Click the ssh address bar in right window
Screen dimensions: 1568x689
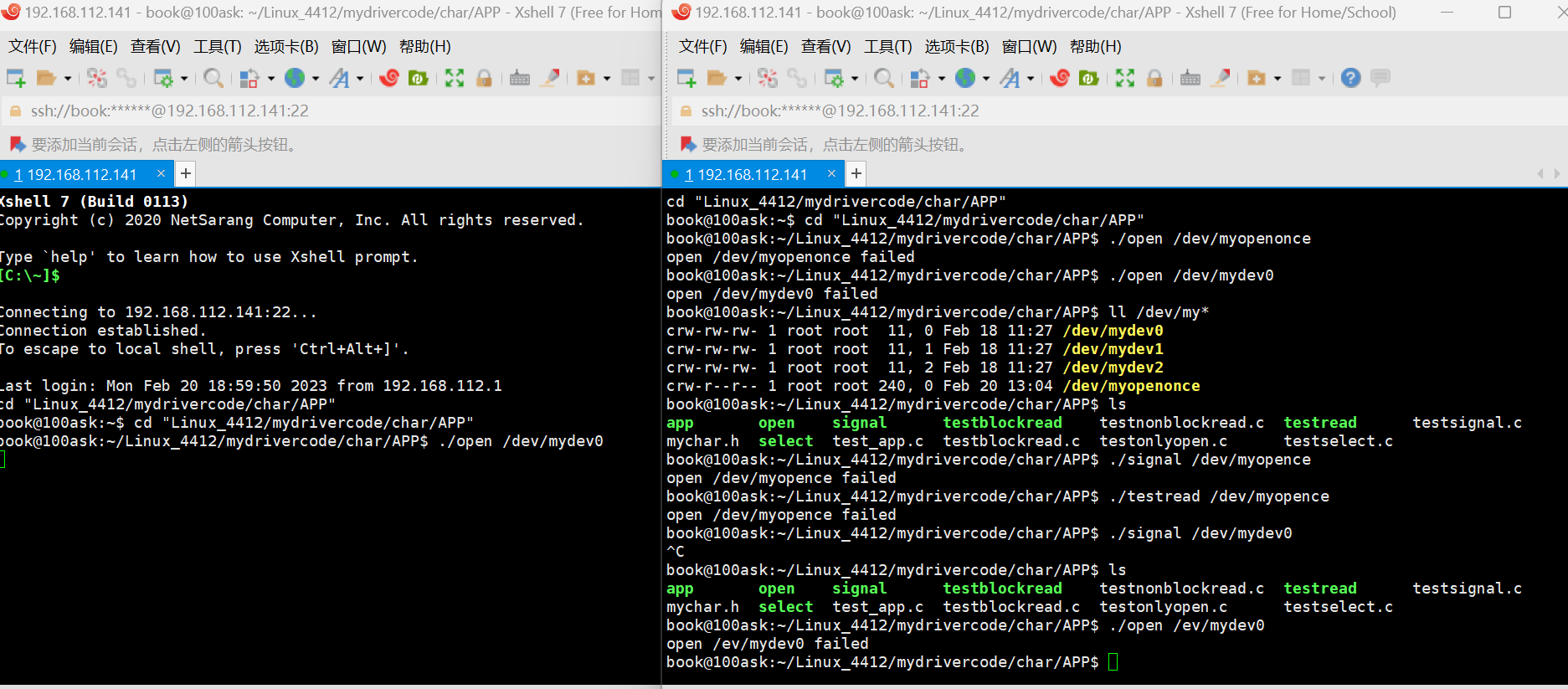pos(1118,111)
